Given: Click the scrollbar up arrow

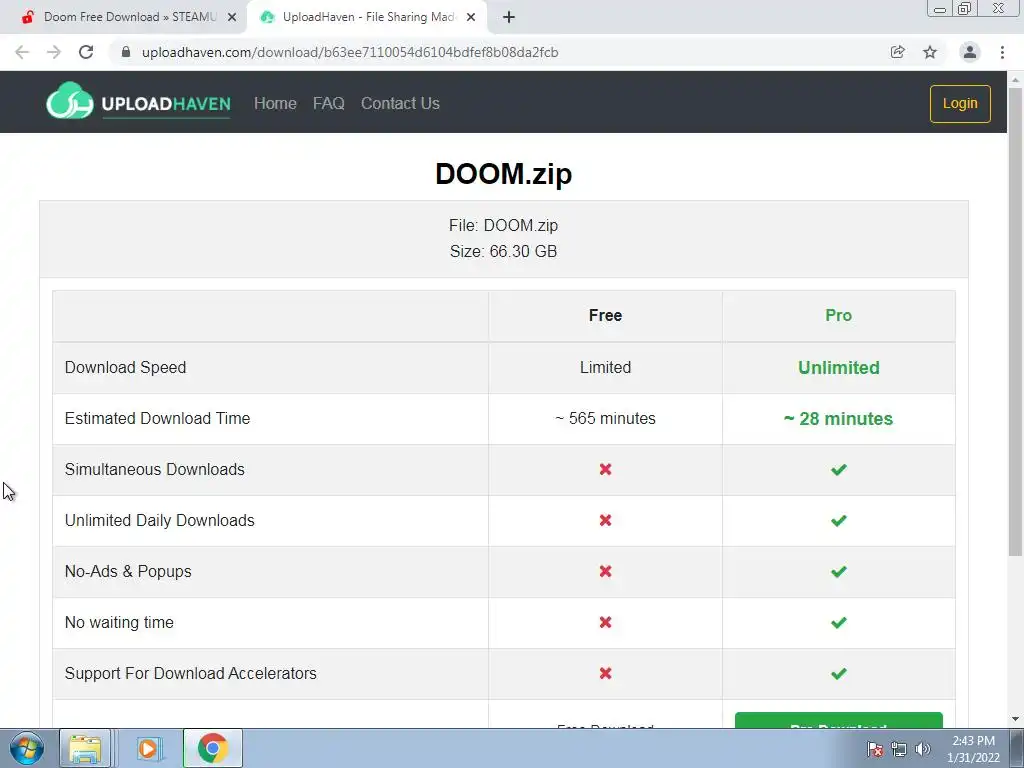Looking at the screenshot, I should (1015, 79).
